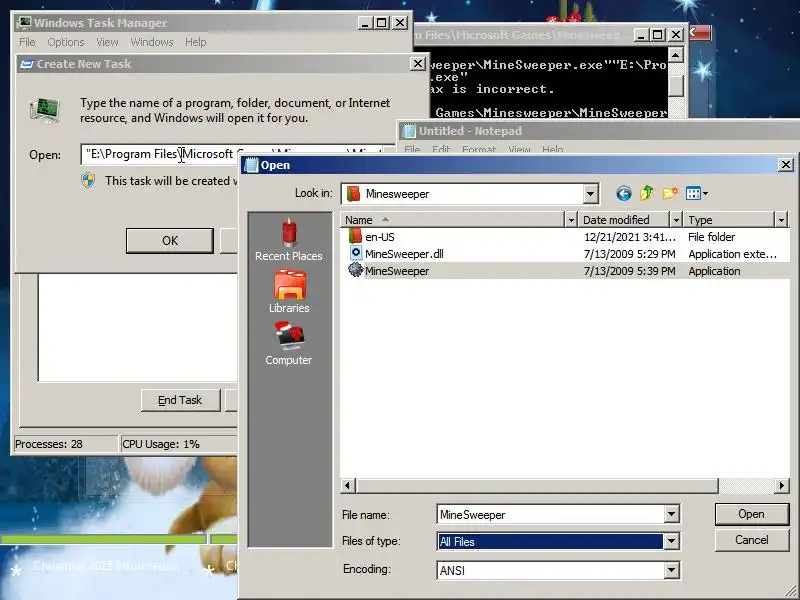Open Computer in the places bar
This screenshot has width=800, height=600.
[289, 344]
